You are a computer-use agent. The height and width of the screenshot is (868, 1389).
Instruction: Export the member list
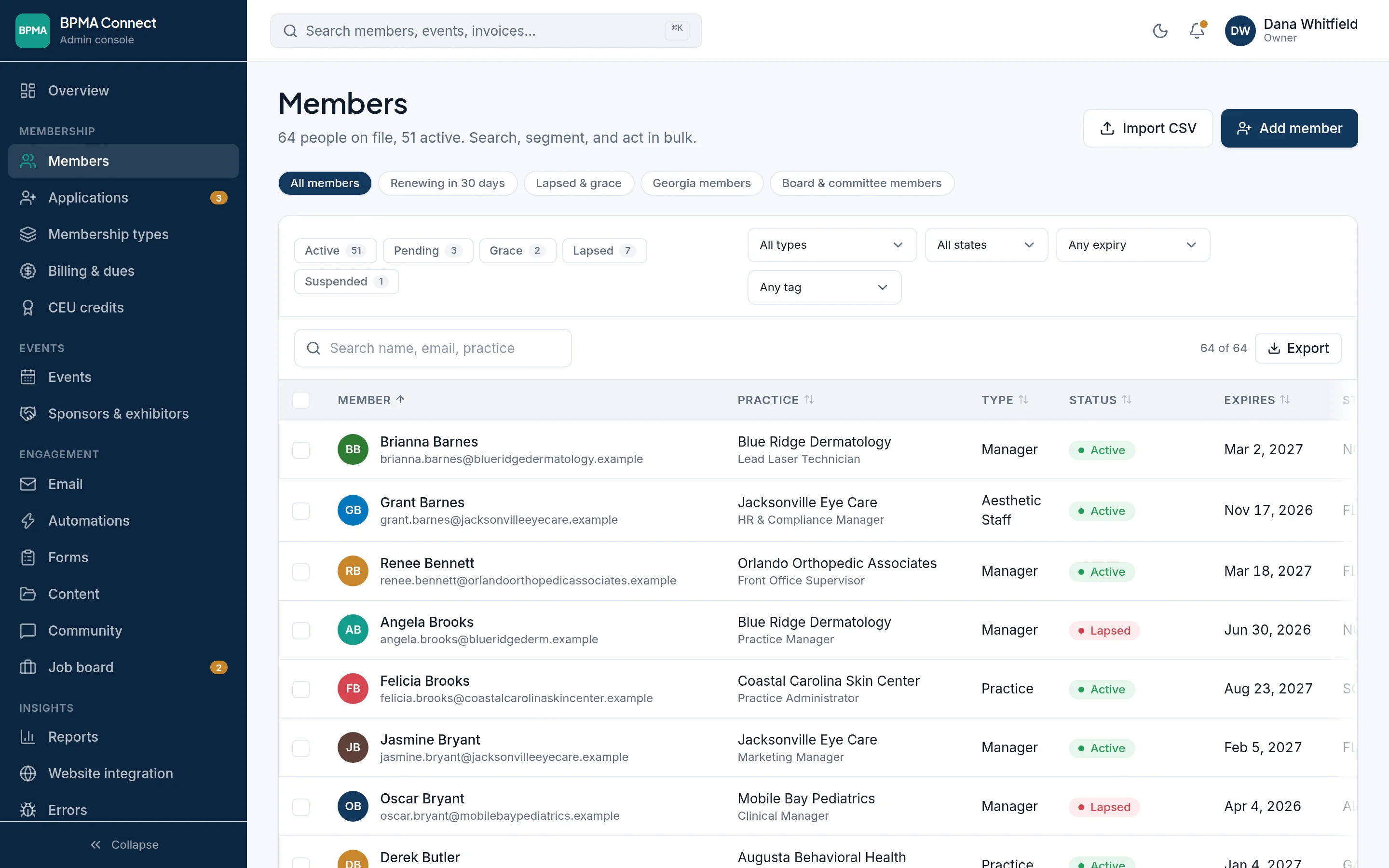(1298, 348)
